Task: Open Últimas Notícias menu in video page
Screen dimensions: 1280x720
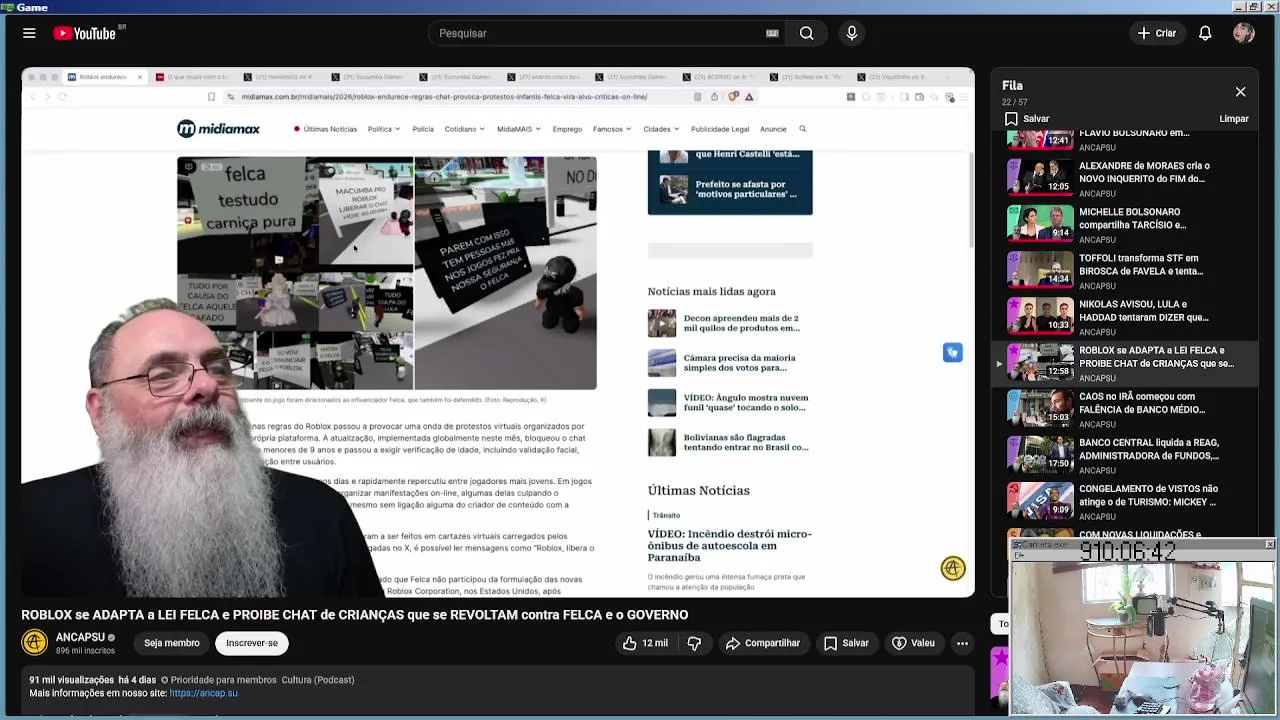Action: click(326, 129)
